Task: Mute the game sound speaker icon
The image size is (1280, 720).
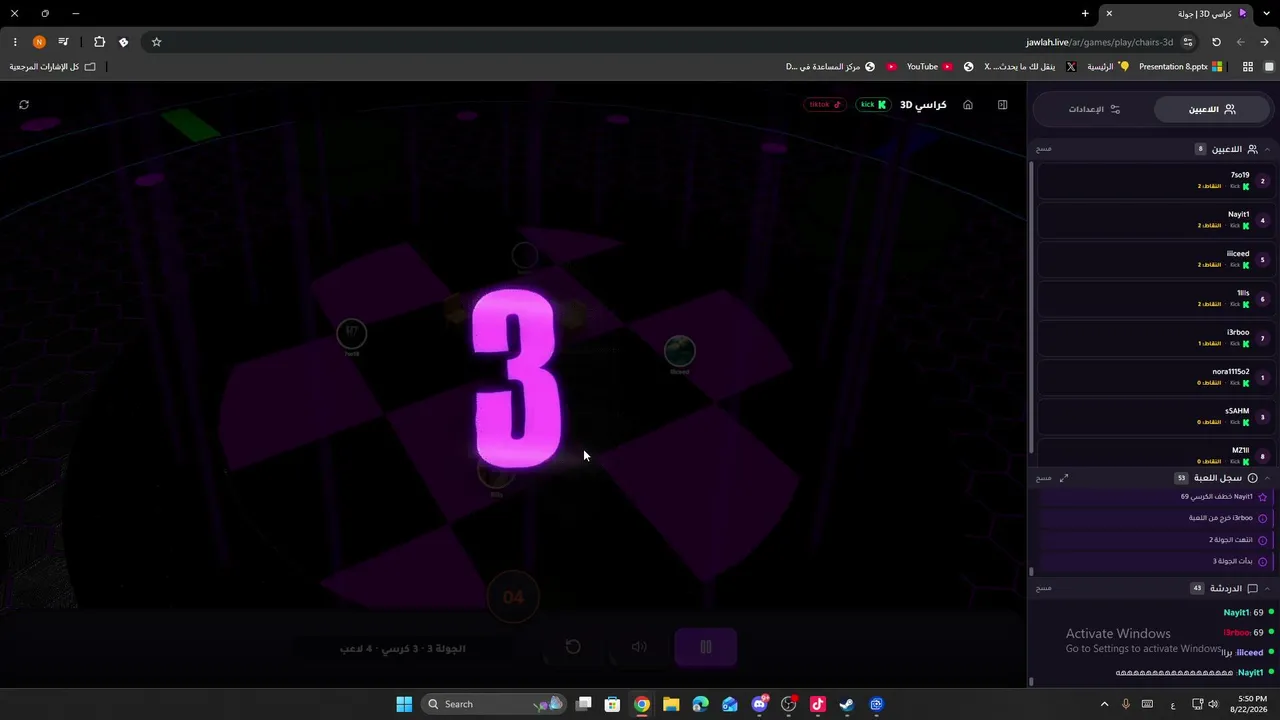Action: (x=639, y=647)
